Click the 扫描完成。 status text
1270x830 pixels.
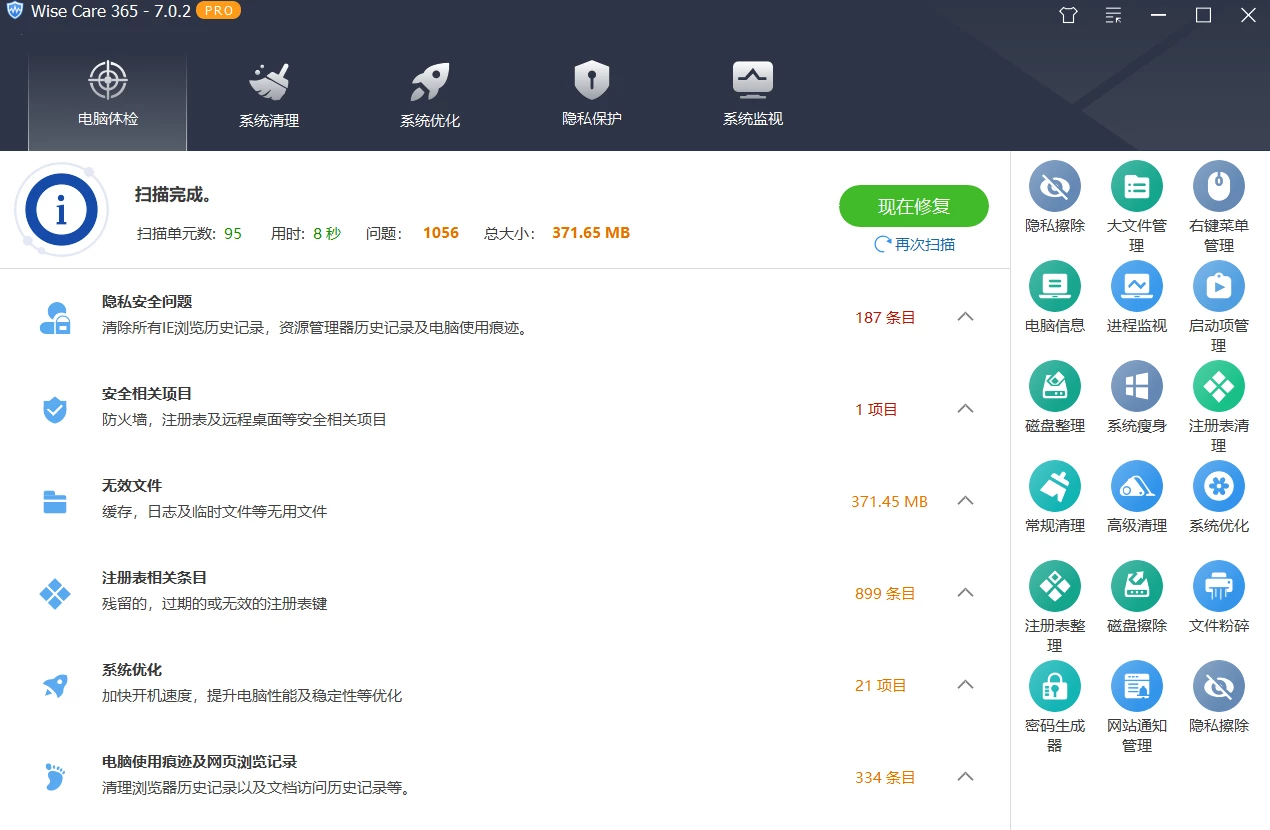[x=173, y=194]
